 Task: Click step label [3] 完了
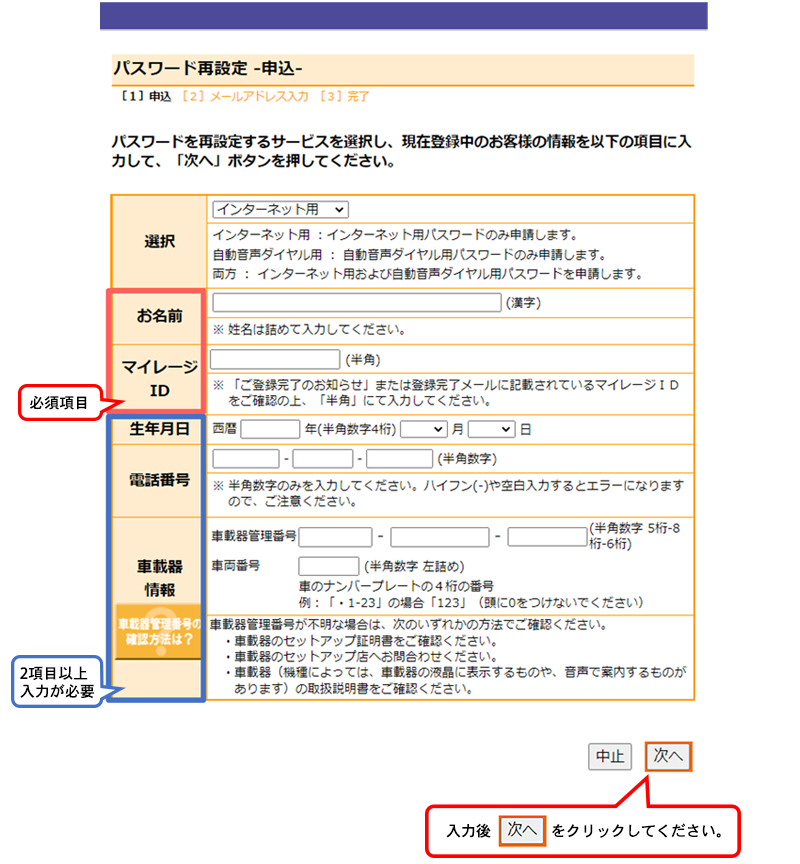[344, 96]
